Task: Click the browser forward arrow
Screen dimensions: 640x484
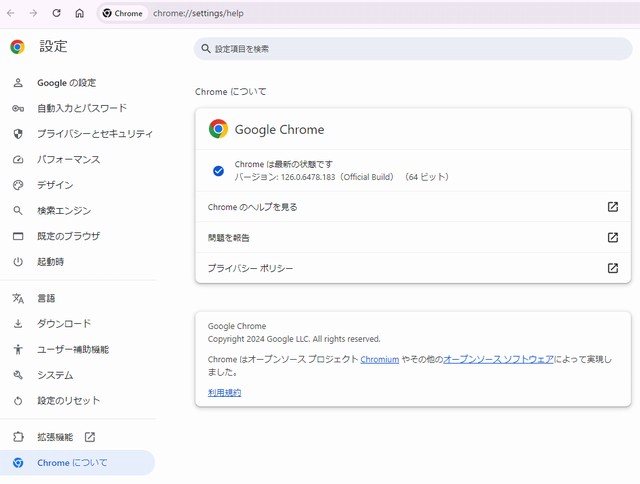Action: pos(33,13)
